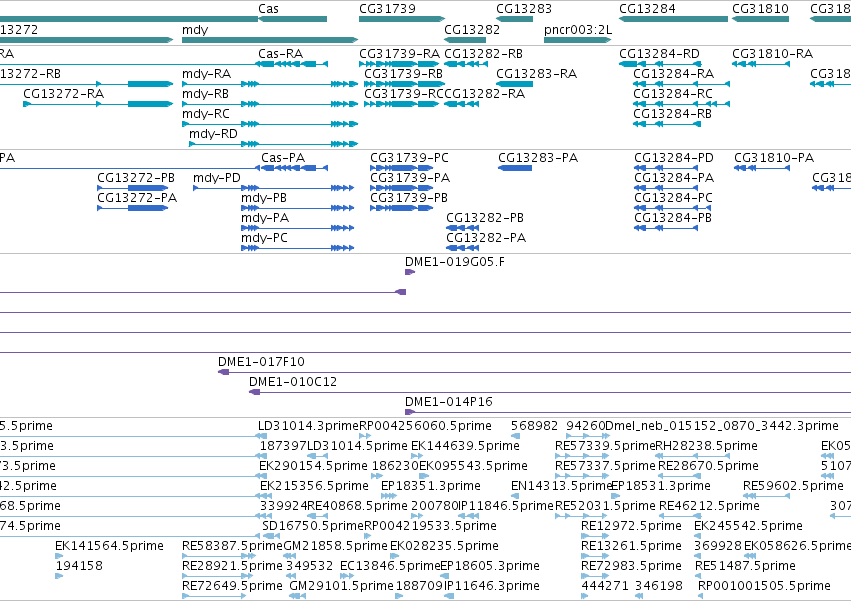Click the mdy-PC protein

(x=297, y=249)
